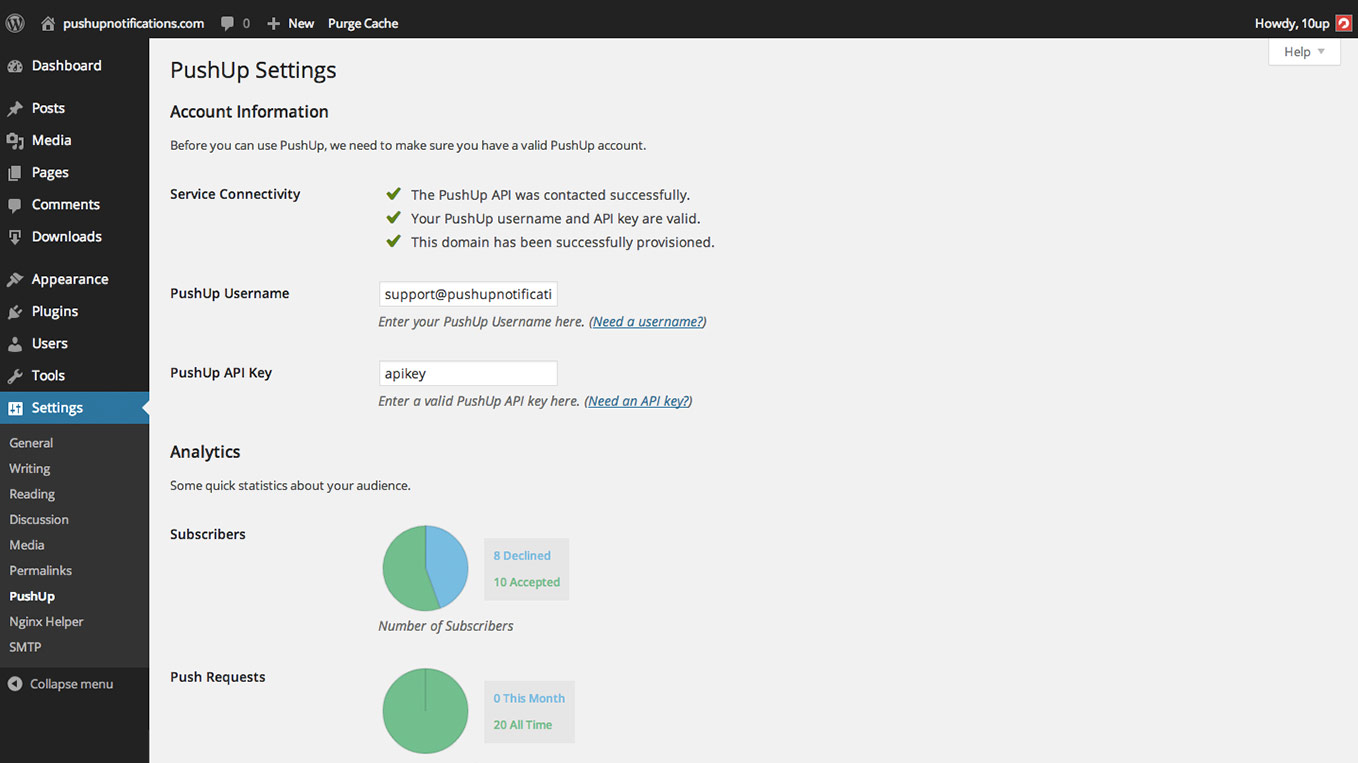Click the Tools wrench icon
Viewport: 1358px width, 763px height.
[x=15, y=376]
